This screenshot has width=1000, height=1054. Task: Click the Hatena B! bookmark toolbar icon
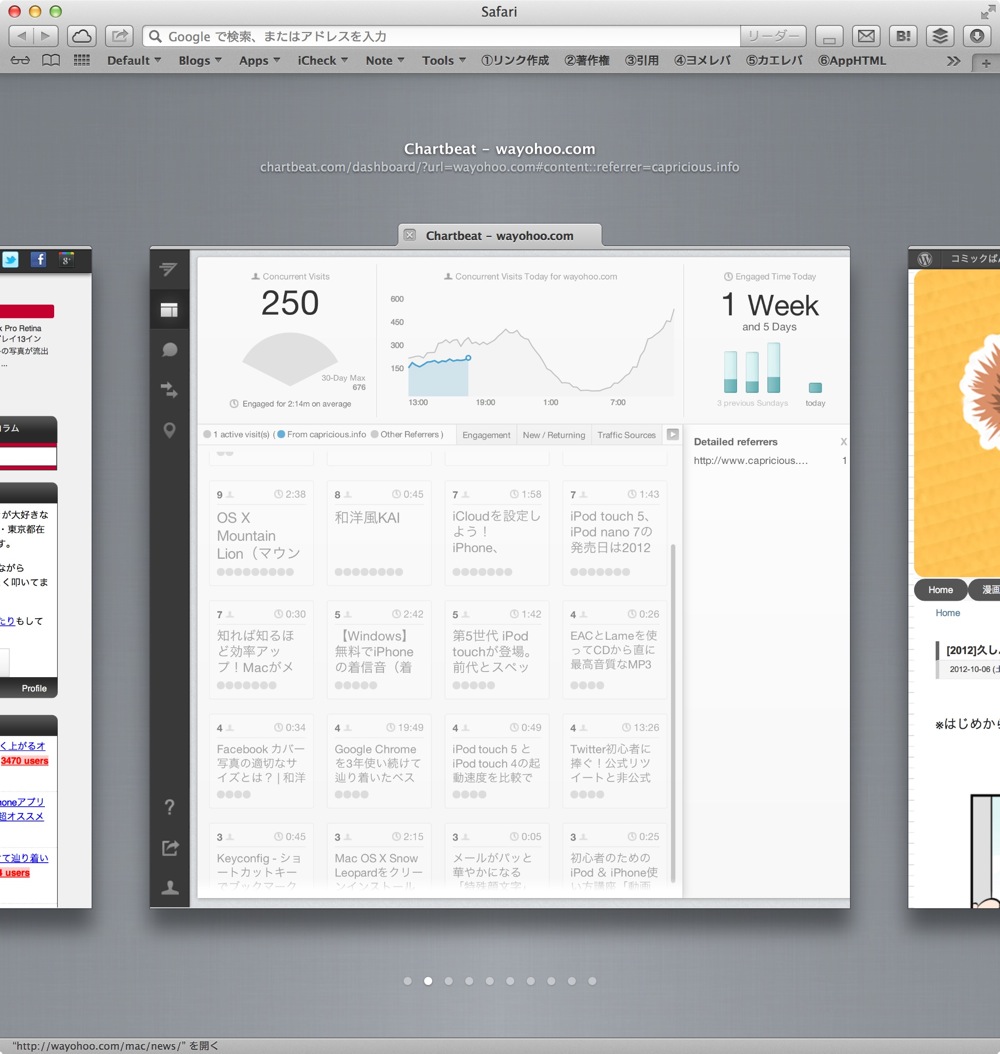[x=903, y=36]
